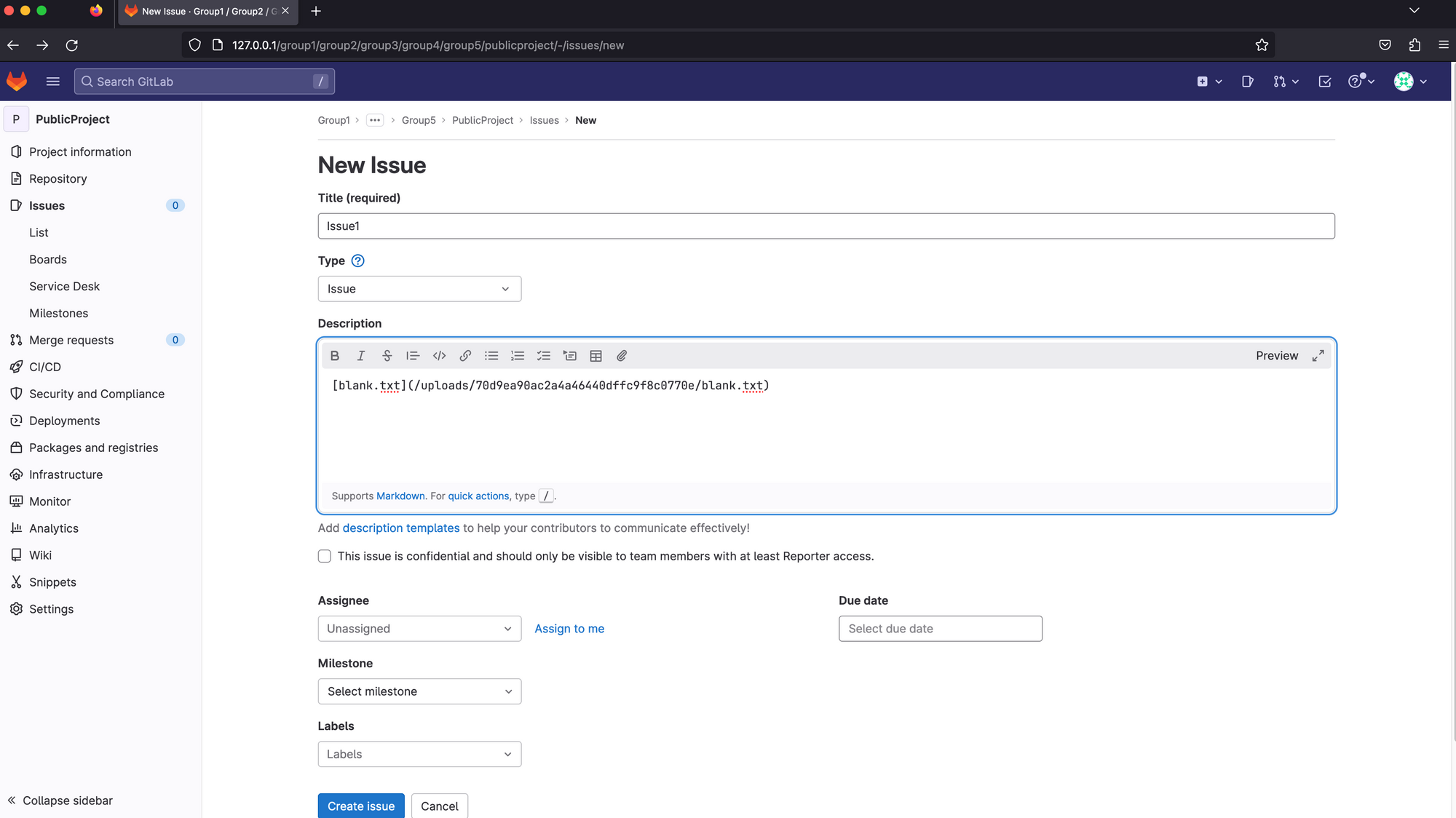Click the Create issue button

coord(361,806)
